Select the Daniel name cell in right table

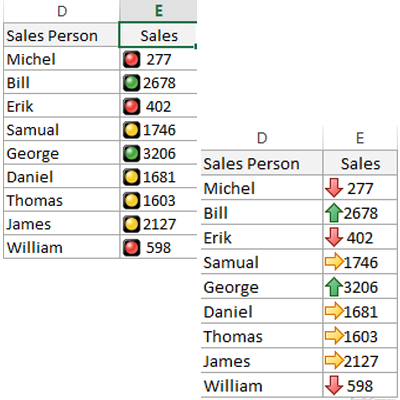click(262, 312)
